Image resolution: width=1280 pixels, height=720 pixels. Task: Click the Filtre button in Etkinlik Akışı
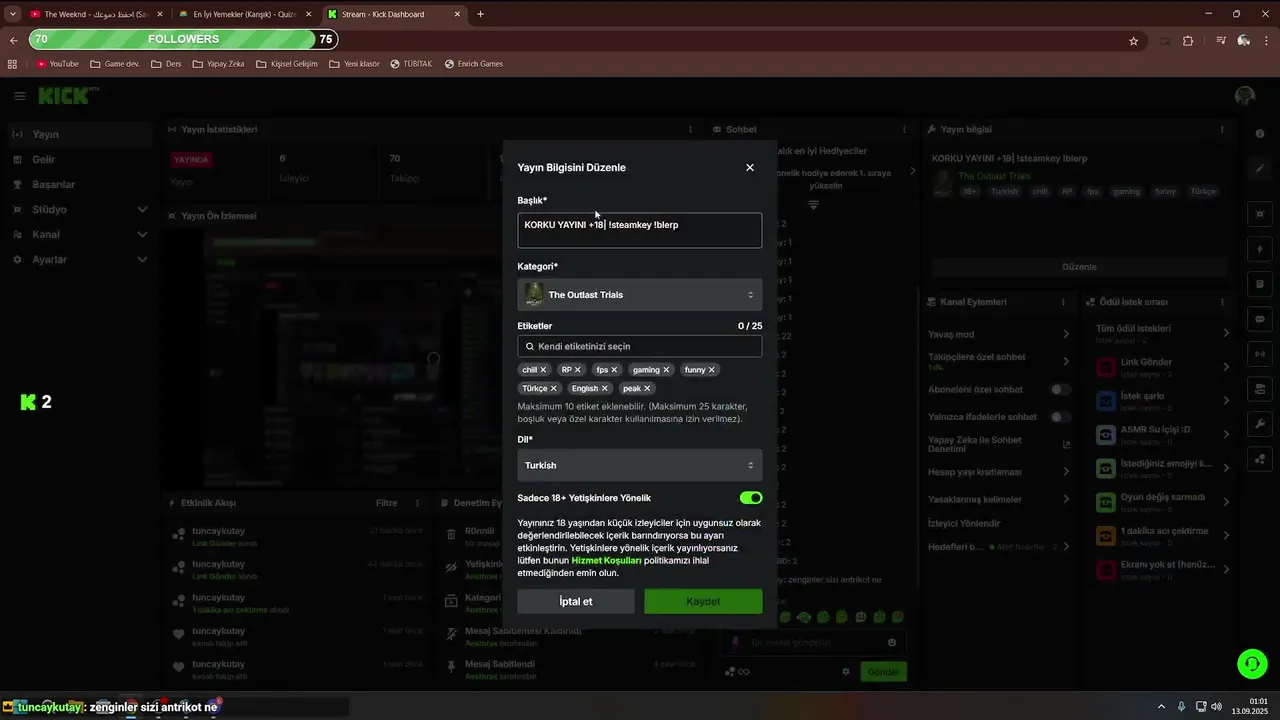pos(386,503)
